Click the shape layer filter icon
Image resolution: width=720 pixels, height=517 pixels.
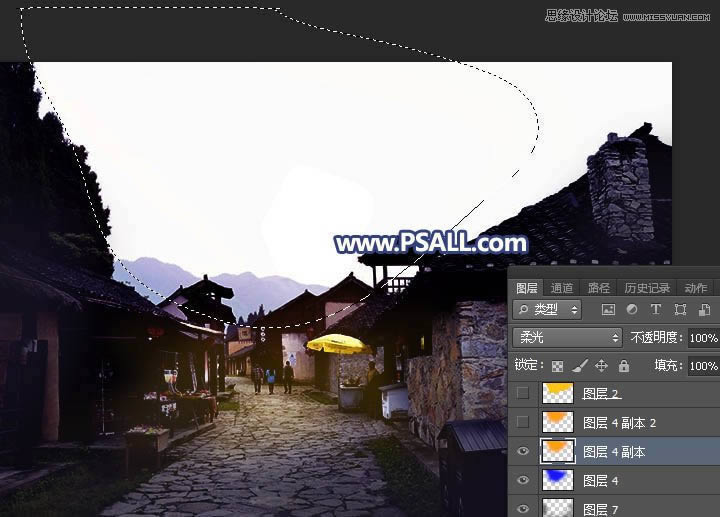[x=680, y=310]
